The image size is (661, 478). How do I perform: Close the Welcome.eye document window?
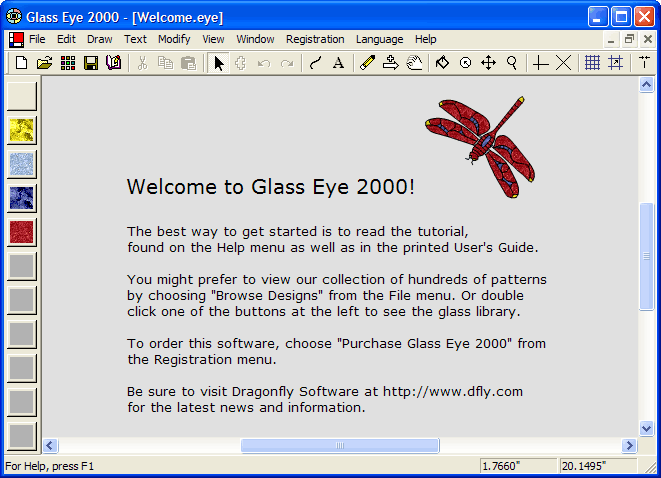(648, 40)
